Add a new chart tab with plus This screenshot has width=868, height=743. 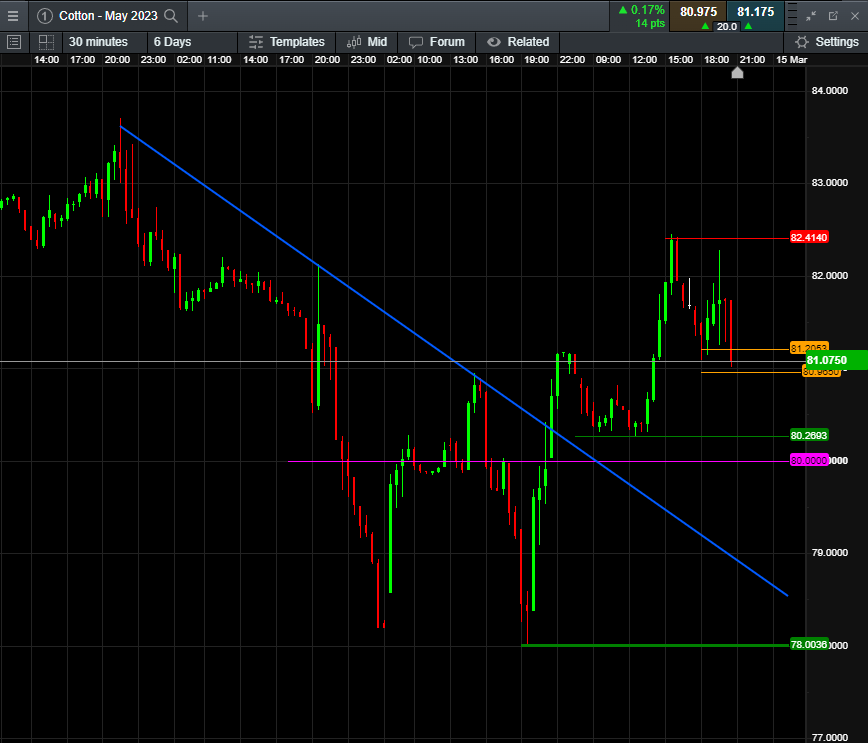pyautogui.click(x=203, y=16)
